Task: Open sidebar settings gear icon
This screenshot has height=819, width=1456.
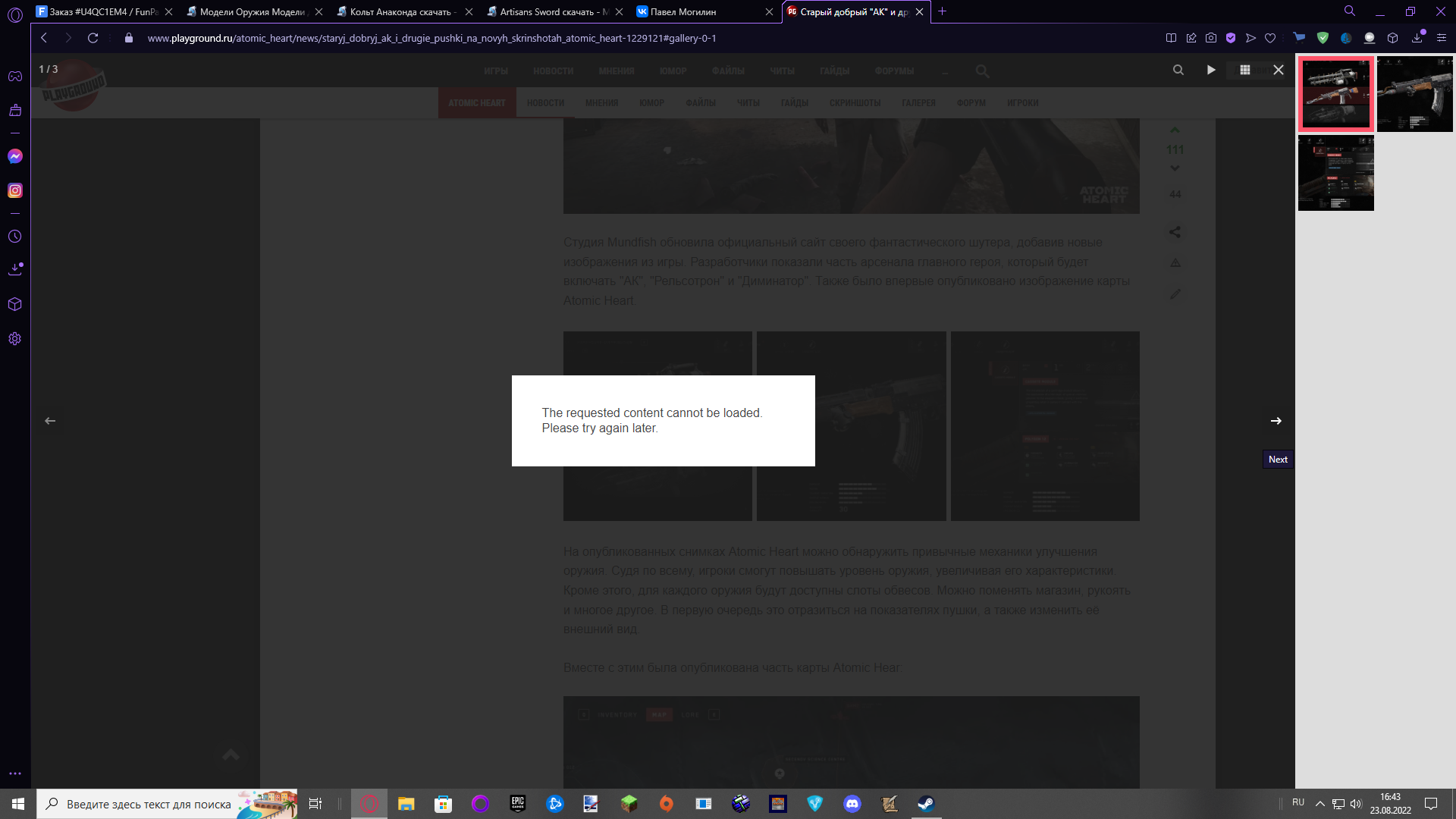Action: pyautogui.click(x=15, y=339)
